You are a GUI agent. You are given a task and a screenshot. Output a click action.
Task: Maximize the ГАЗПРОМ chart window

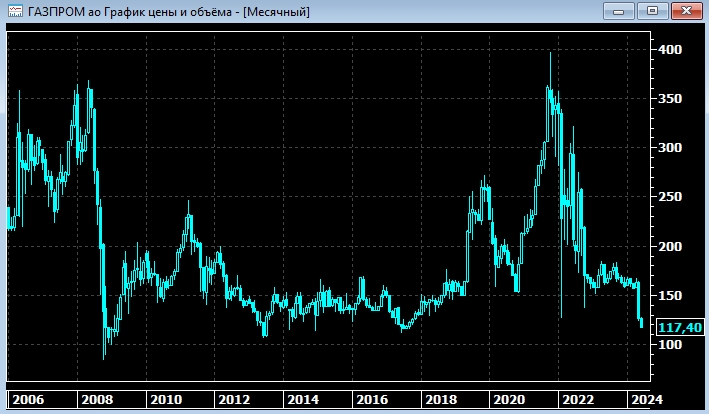pyautogui.click(x=652, y=11)
